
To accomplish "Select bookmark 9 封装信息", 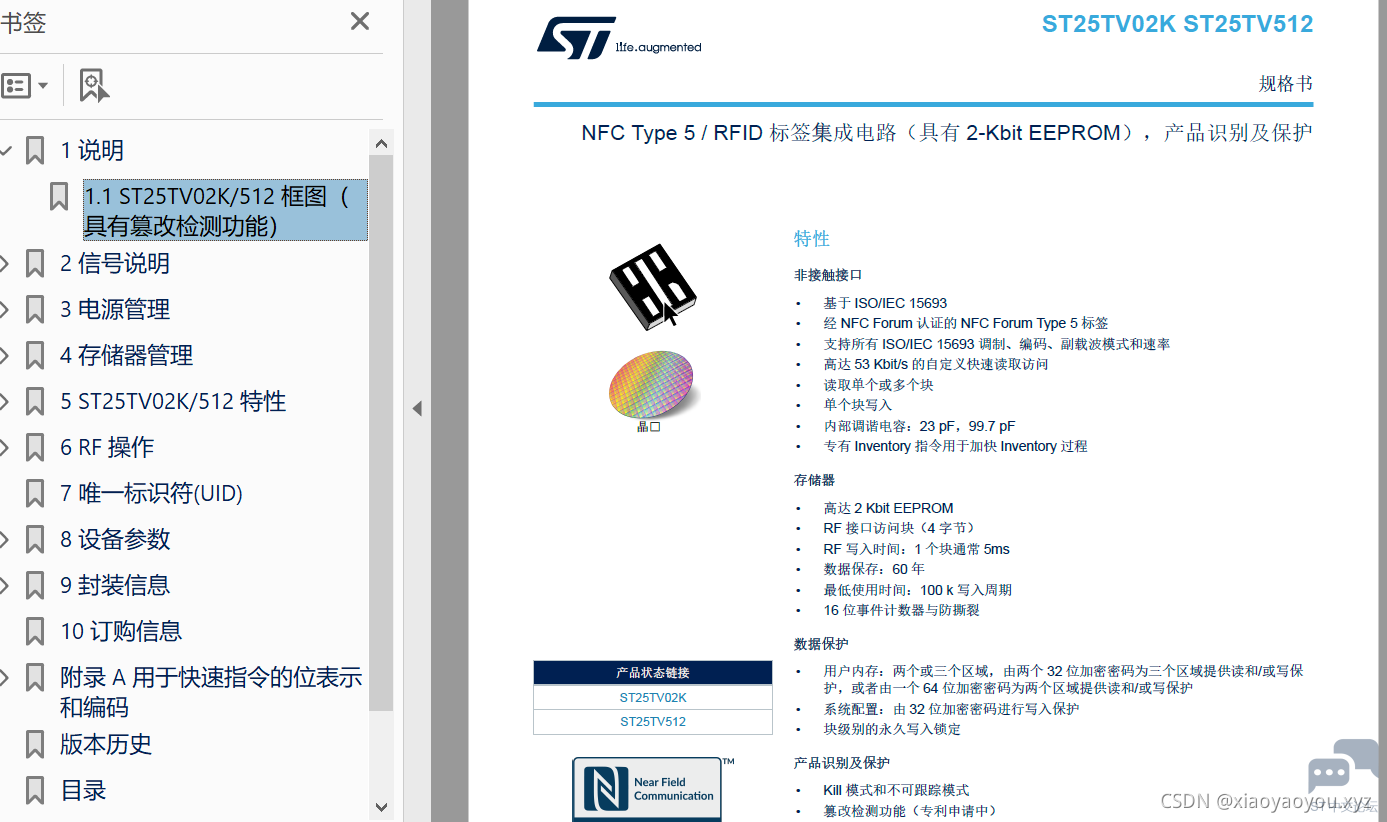I will pyautogui.click(x=115, y=586).
